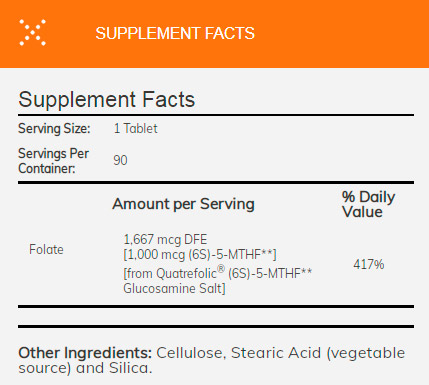Click the 1,667 mcg DFE amount
429x385 pixels.
pyautogui.click(x=165, y=239)
